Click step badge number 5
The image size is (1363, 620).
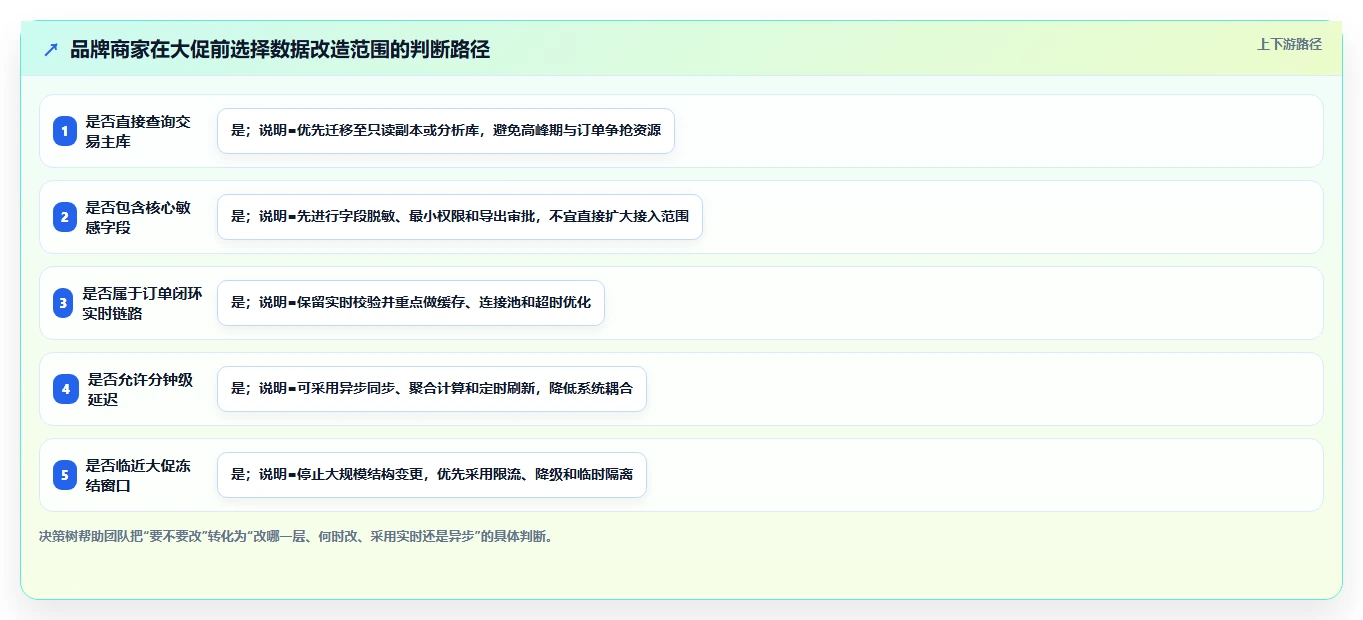point(65,475)
